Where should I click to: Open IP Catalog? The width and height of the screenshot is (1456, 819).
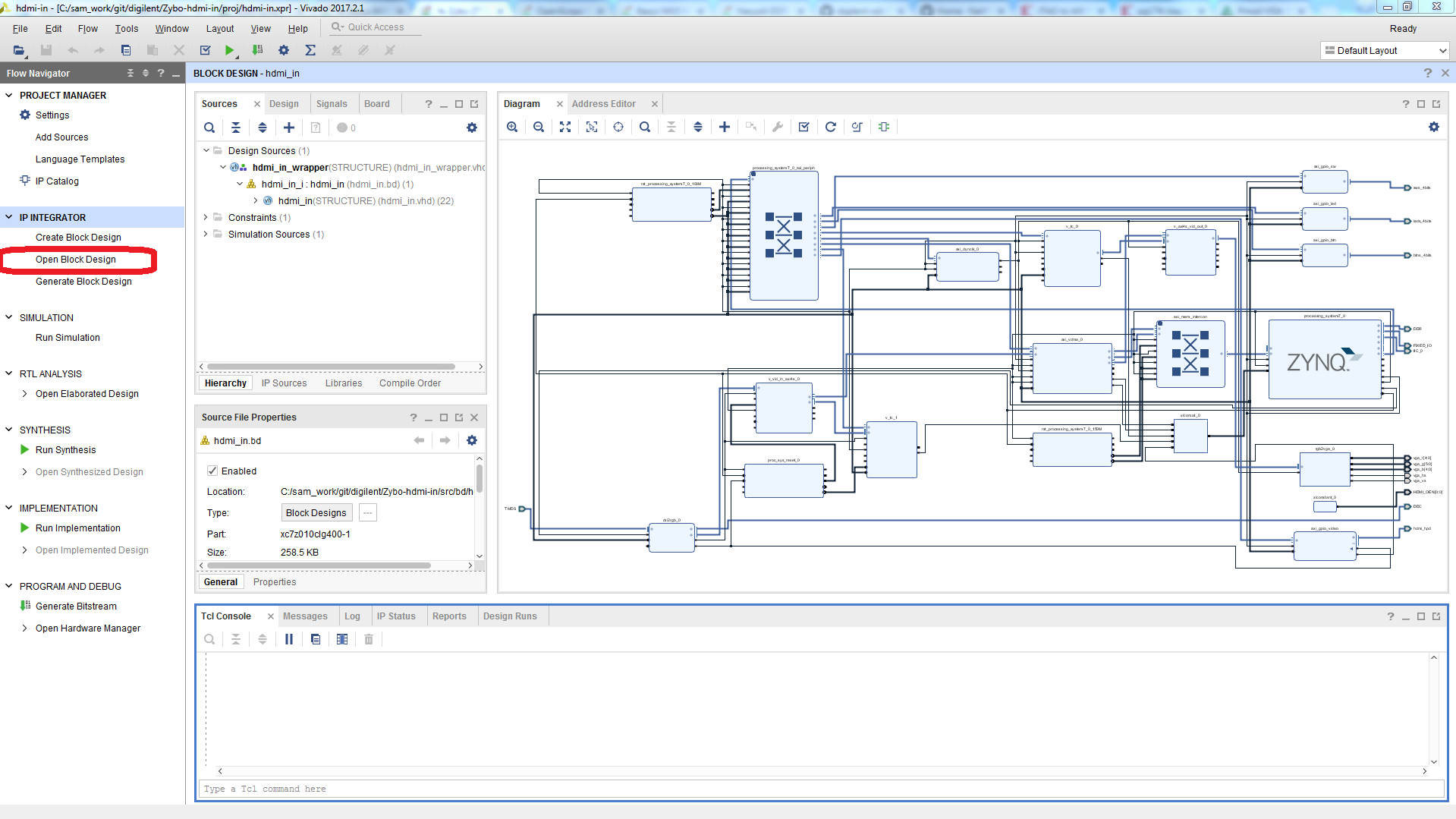[x=57, y=181]
